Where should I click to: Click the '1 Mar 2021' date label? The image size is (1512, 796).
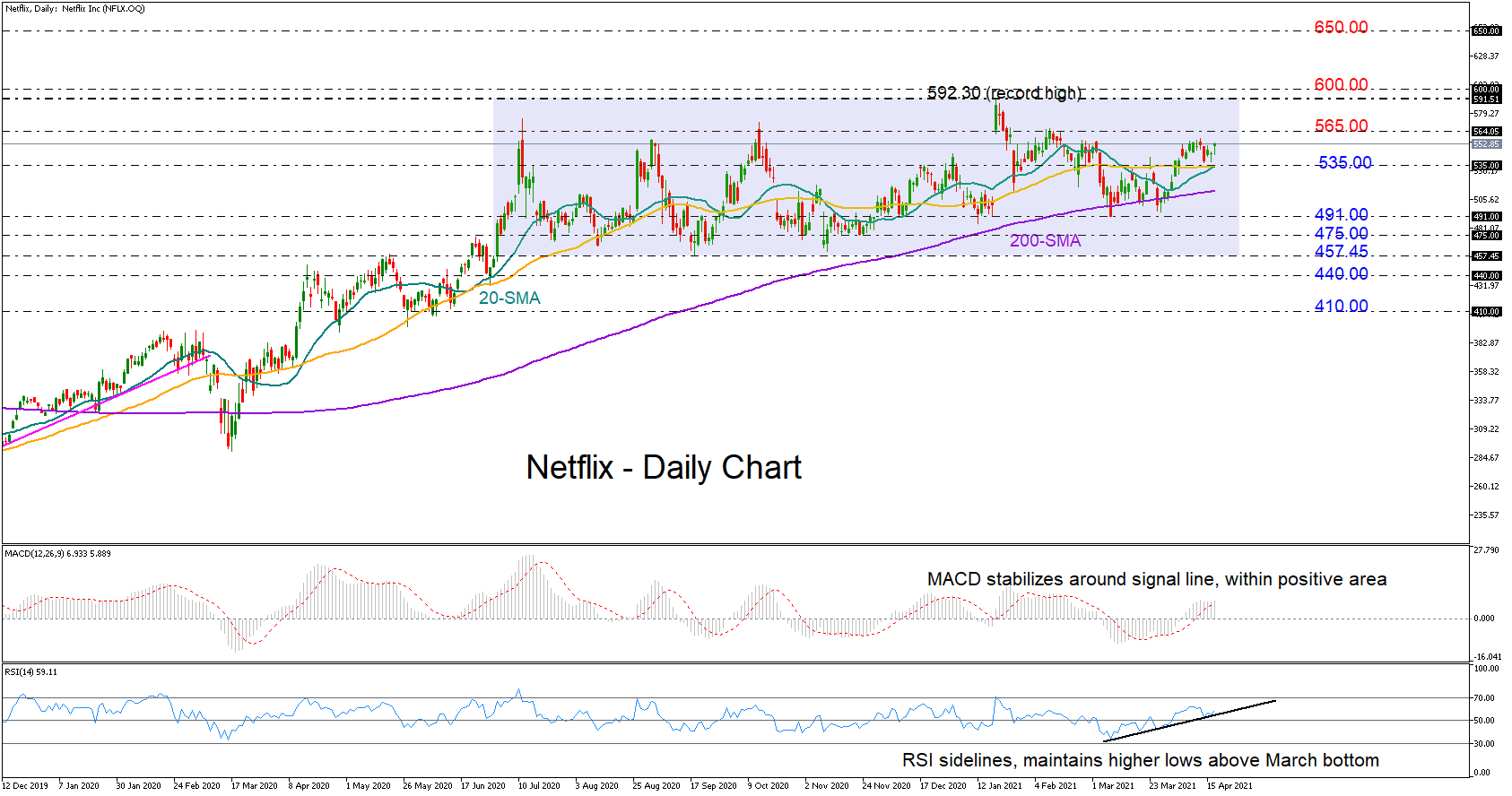click(x=1113, y=786)
